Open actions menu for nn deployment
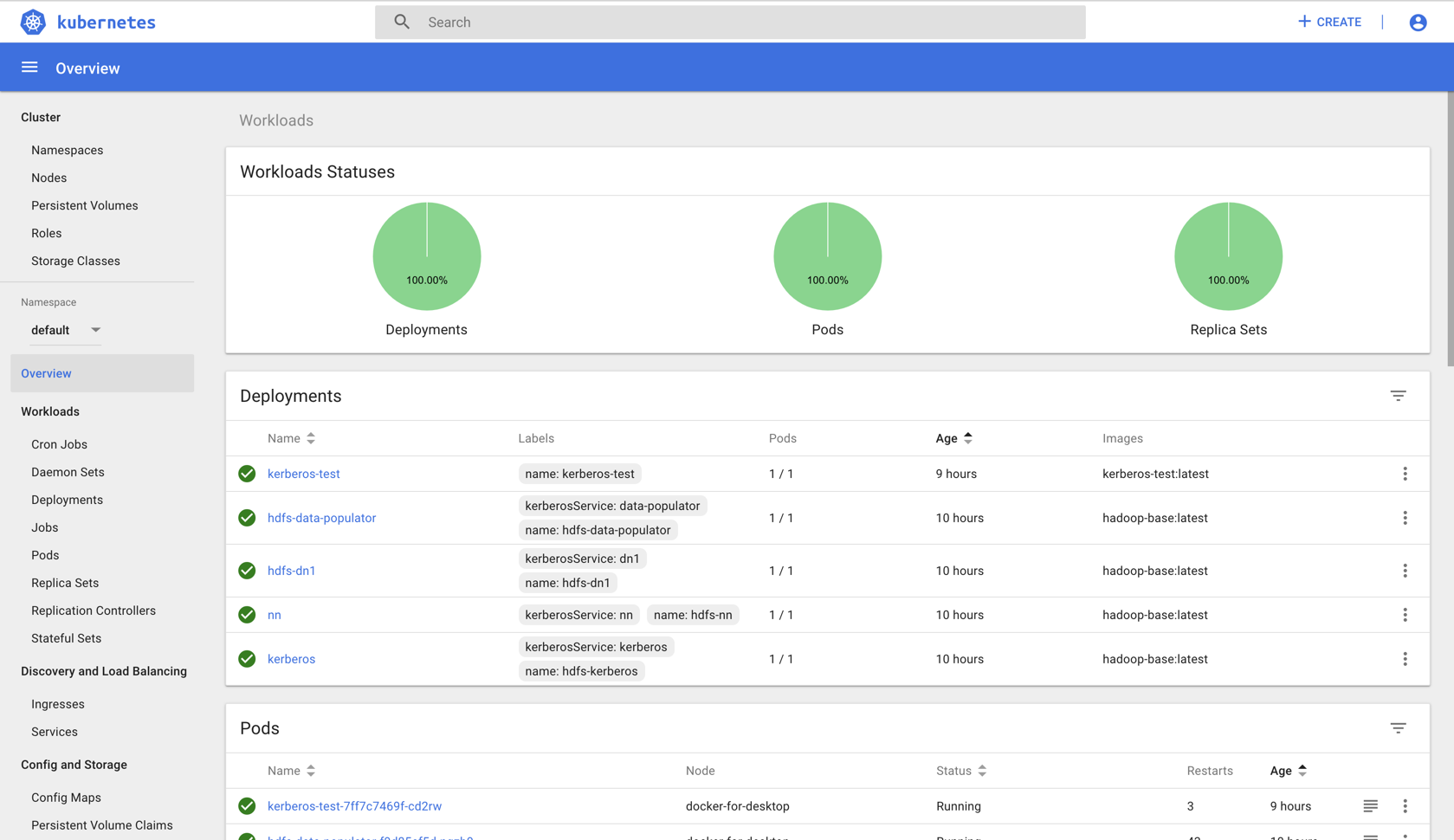Screen dimensions: 1454x840 (x=1405, y=615)
